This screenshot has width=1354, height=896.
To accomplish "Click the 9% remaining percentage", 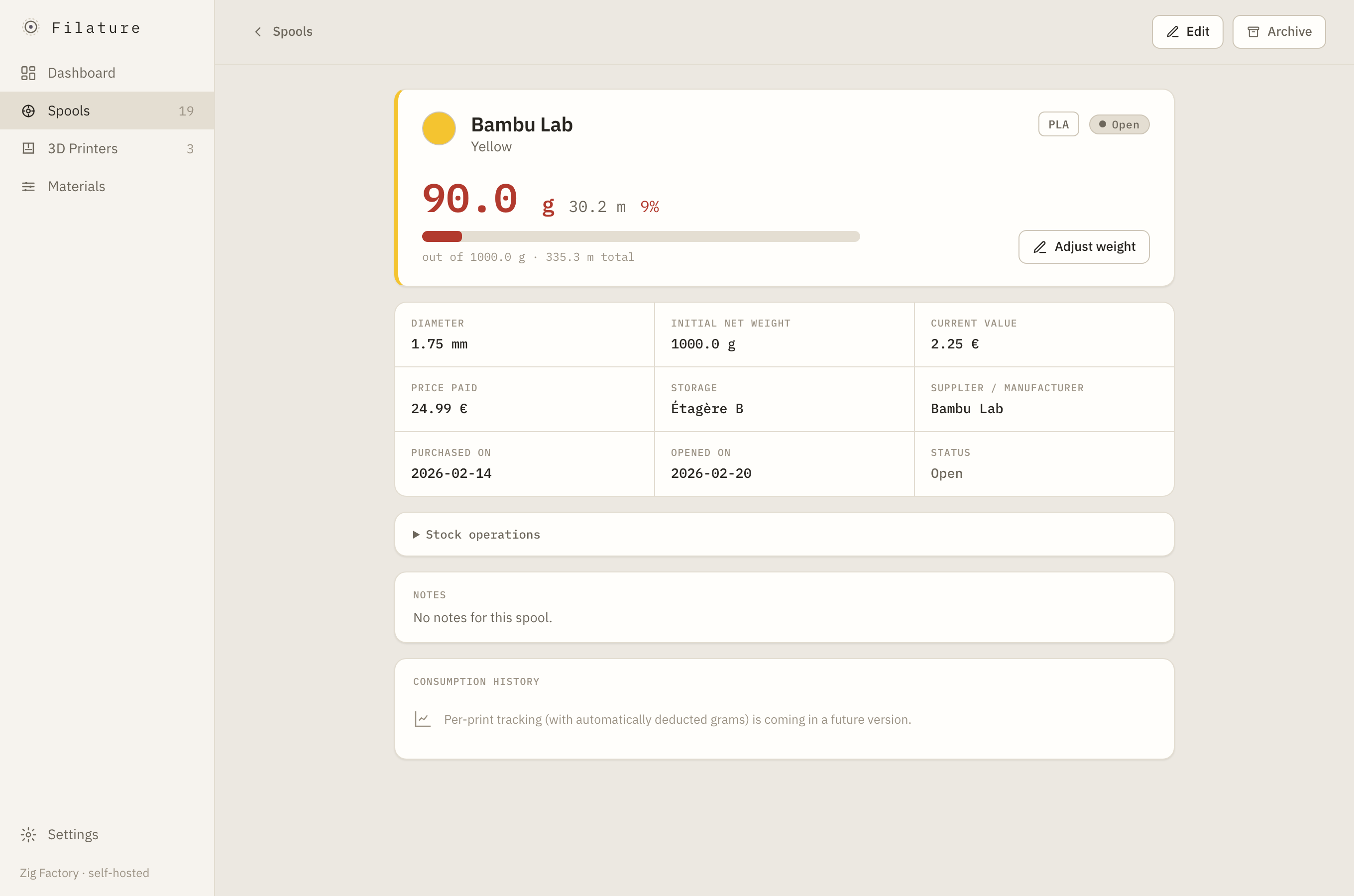I will (x=650, y=207).
